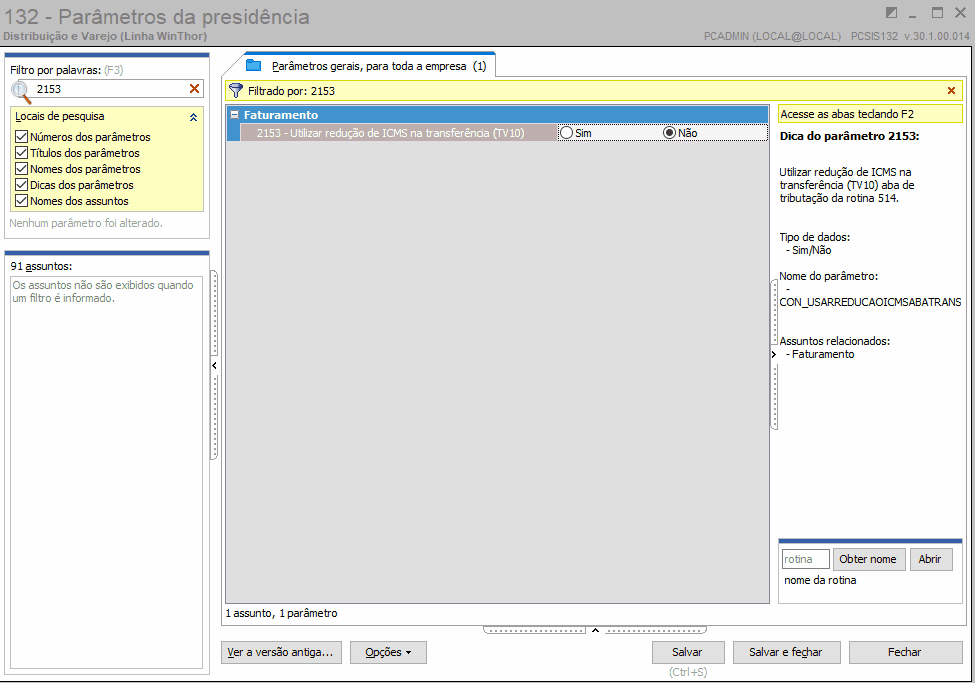975x683 pixels.
Task: Collapse left panel with splitter arrow
Action: tap(215, 366)
